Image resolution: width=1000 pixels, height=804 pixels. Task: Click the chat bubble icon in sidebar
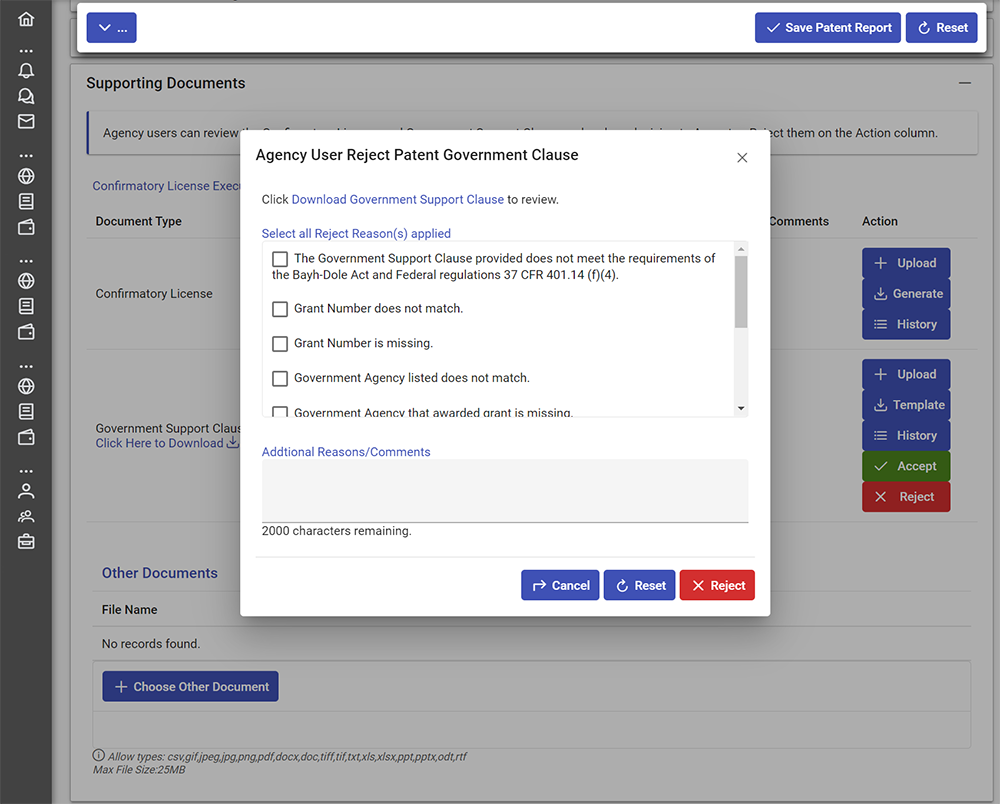(x=26, y=96)
